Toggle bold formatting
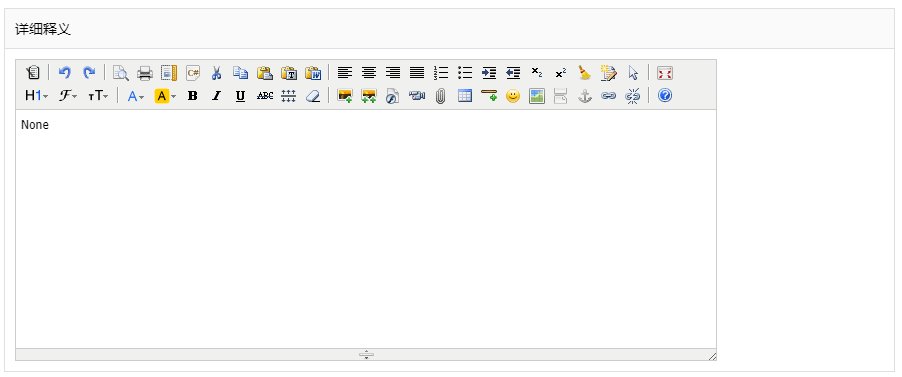 point(193,96)
